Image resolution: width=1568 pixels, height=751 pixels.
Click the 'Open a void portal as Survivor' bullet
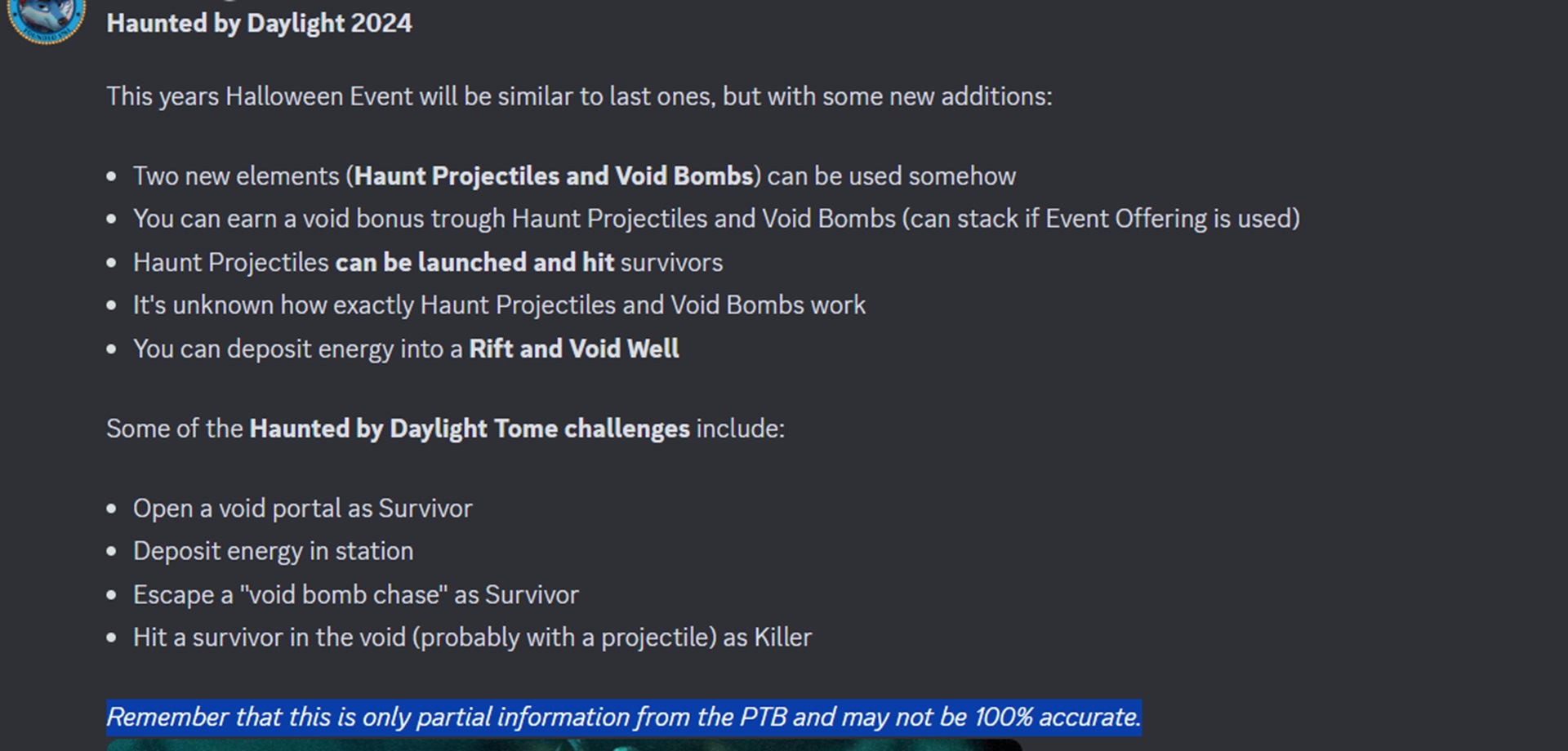(x=302, y=509)
